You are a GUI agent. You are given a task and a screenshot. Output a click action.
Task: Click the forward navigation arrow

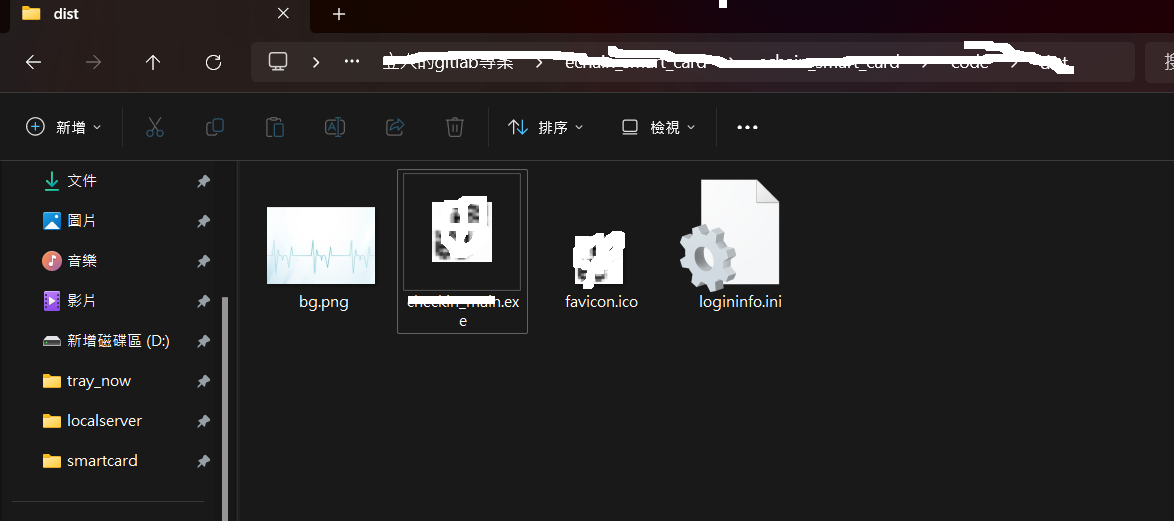click(94, 62)
